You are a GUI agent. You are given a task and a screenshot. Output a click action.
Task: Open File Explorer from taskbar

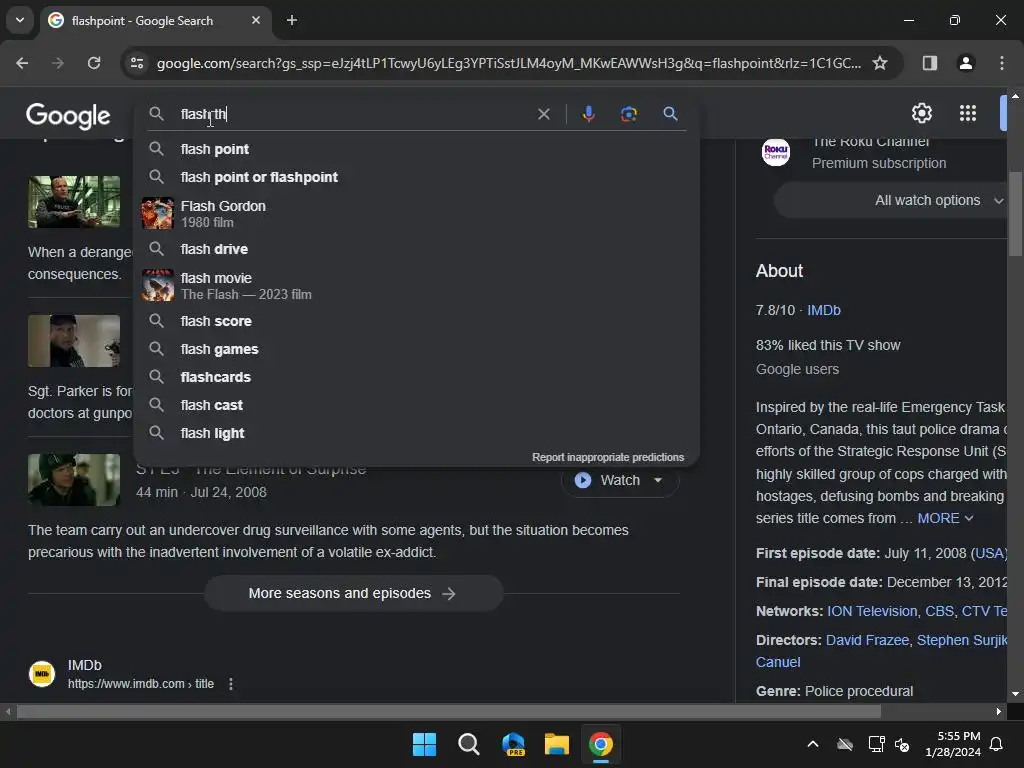pos(557,744)
